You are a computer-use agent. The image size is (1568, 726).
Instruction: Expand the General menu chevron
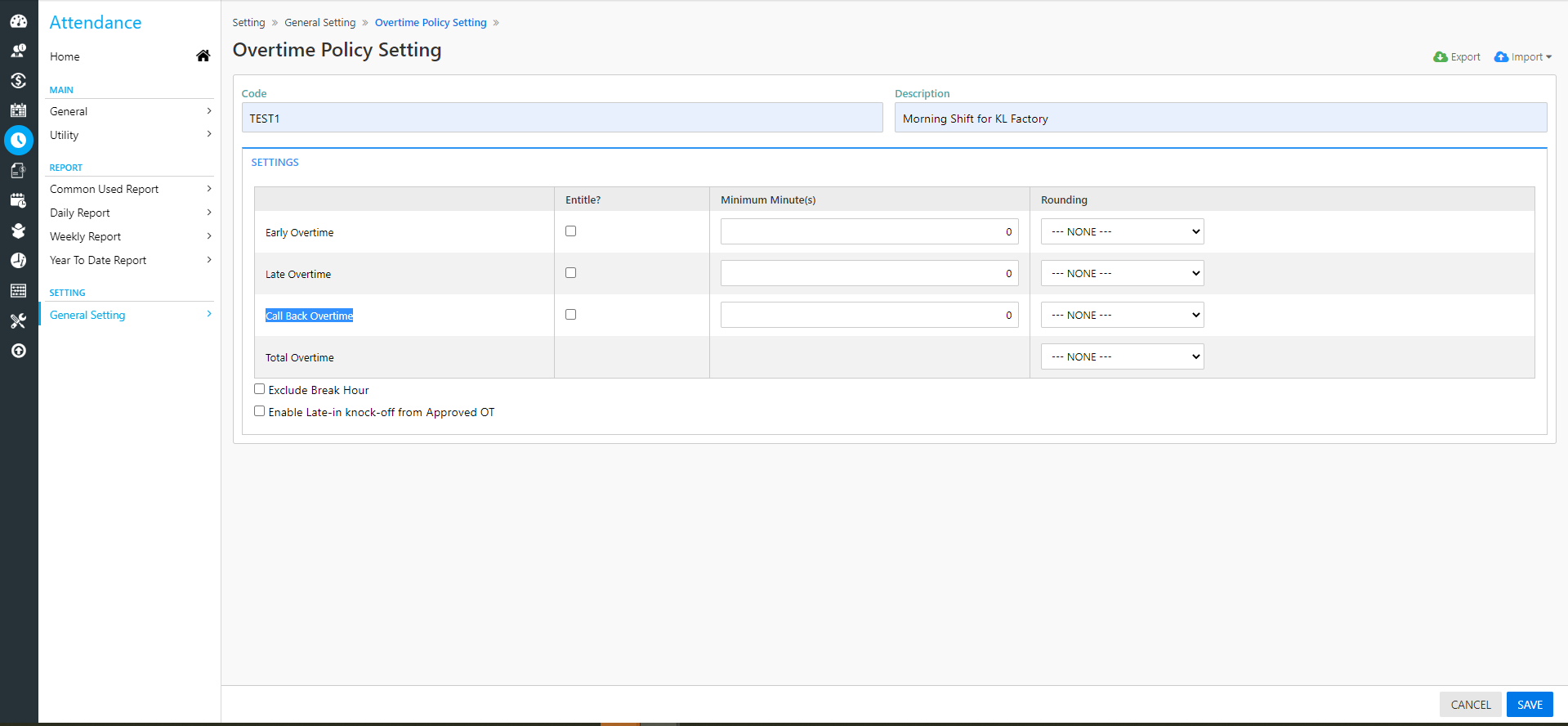(209, 111)
